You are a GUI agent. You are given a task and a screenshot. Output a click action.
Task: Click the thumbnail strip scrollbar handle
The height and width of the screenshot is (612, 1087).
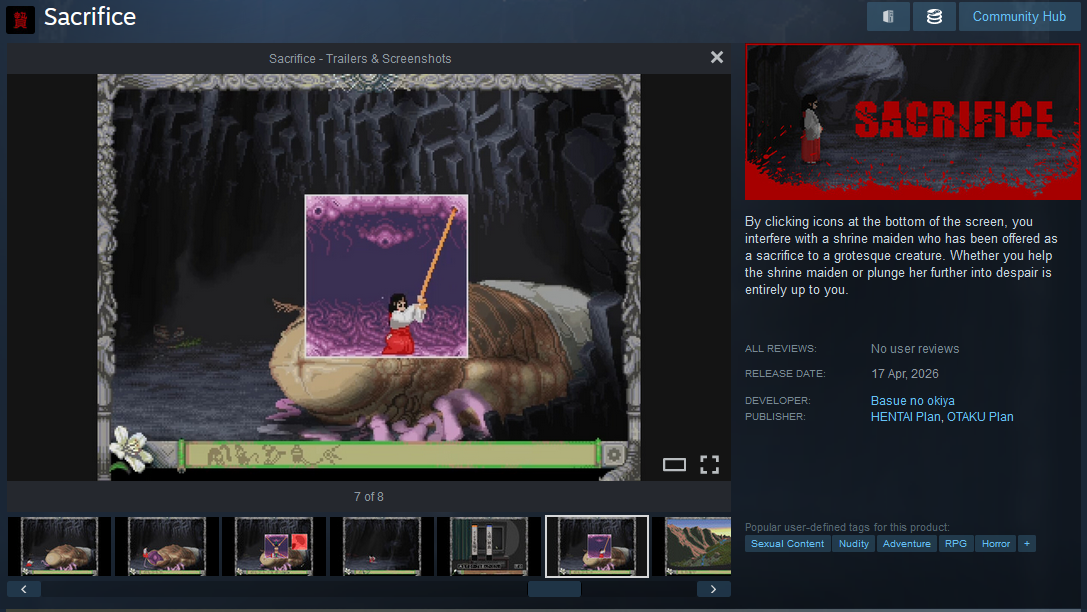pyautogui.click(x=554, y=589)
